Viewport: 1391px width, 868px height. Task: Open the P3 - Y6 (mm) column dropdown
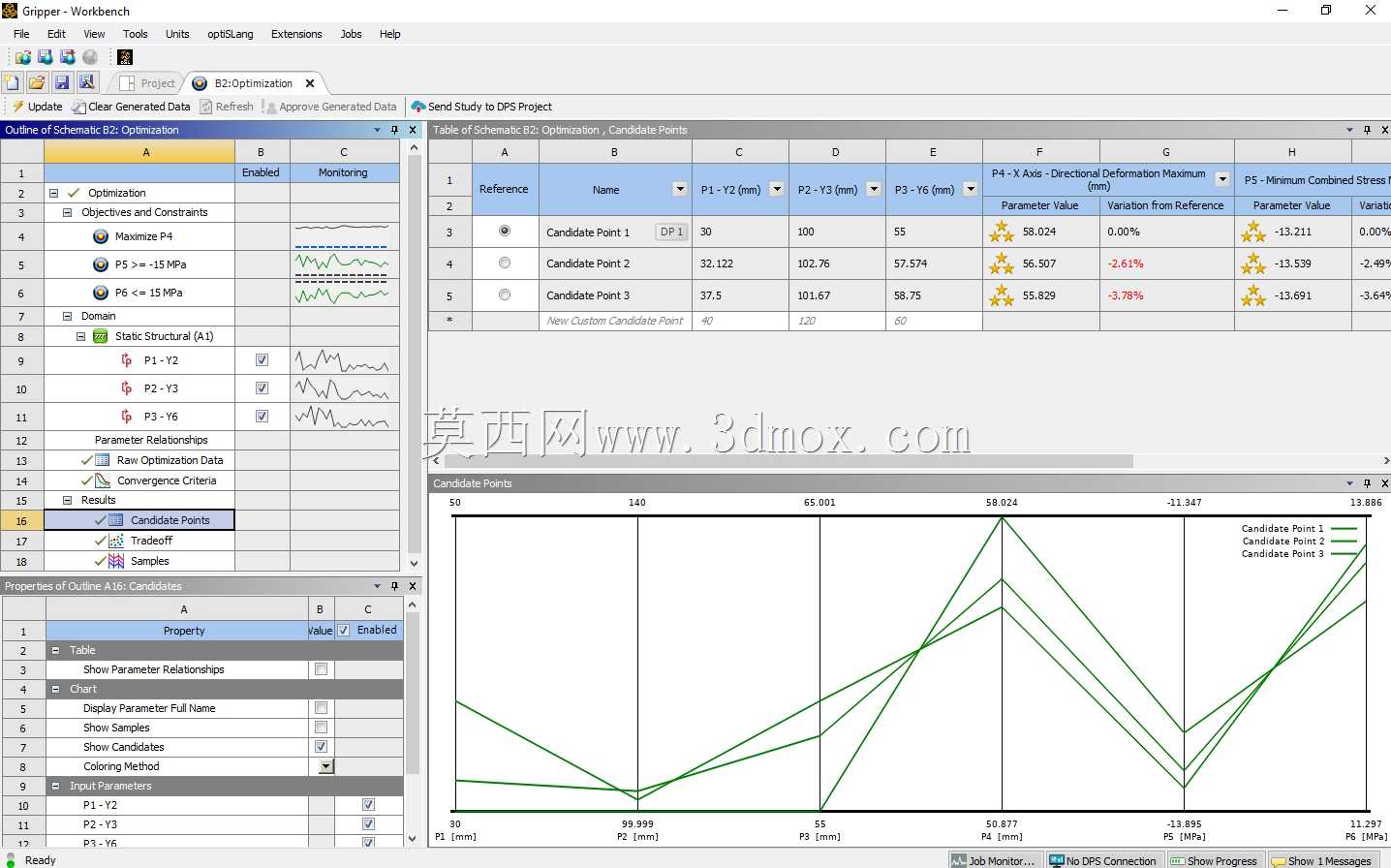coord(971,190)
